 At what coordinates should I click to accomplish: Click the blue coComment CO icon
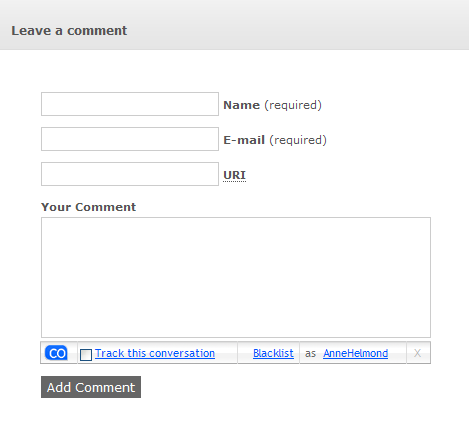click(x=56, y=353)
